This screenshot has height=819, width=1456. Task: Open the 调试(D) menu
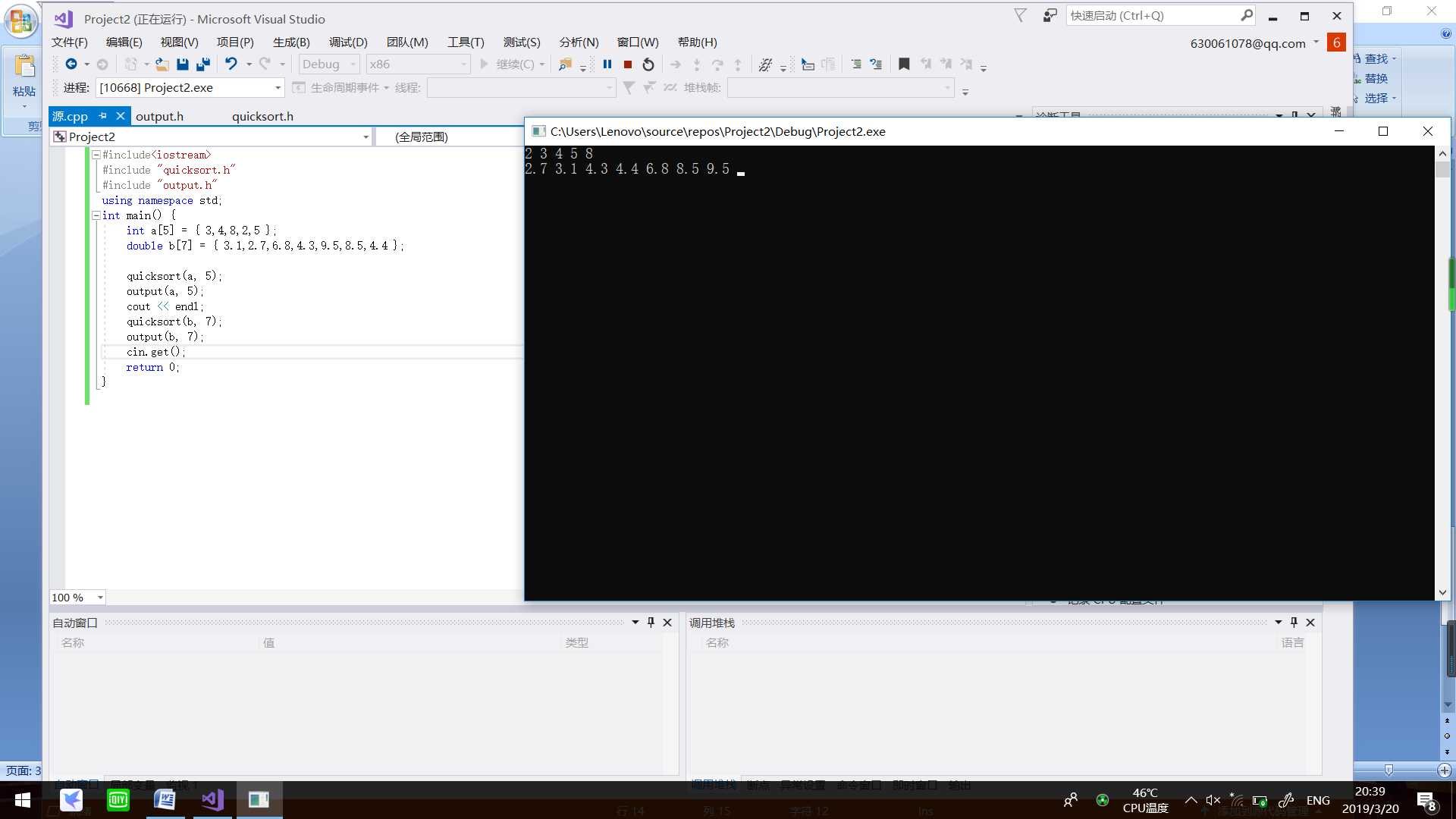pyautogui.click(x=349, y=42)
